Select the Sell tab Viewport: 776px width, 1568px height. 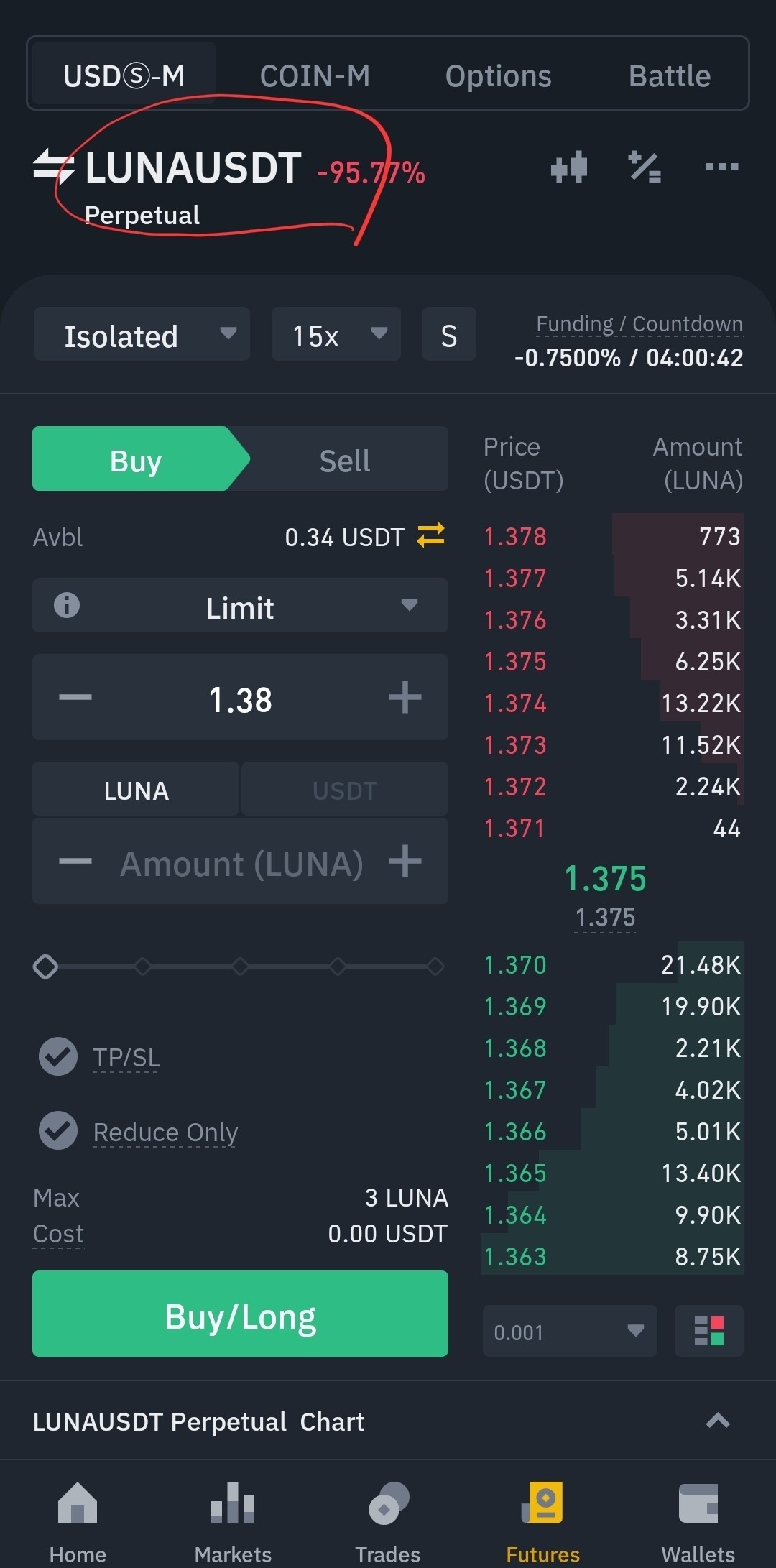pos(345,461)
